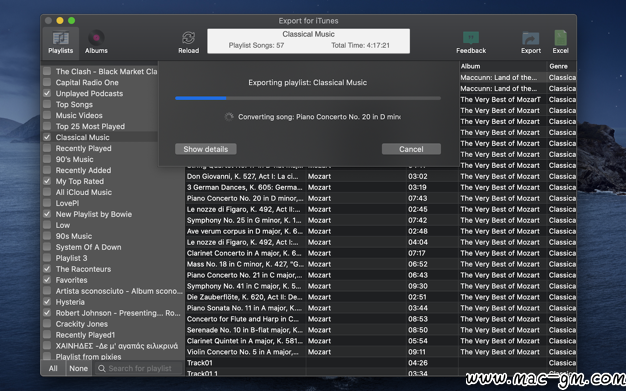Select Piano Concerto No. 21 in C major
Viewport: 626px width, 391px height.
coord(244,275)
